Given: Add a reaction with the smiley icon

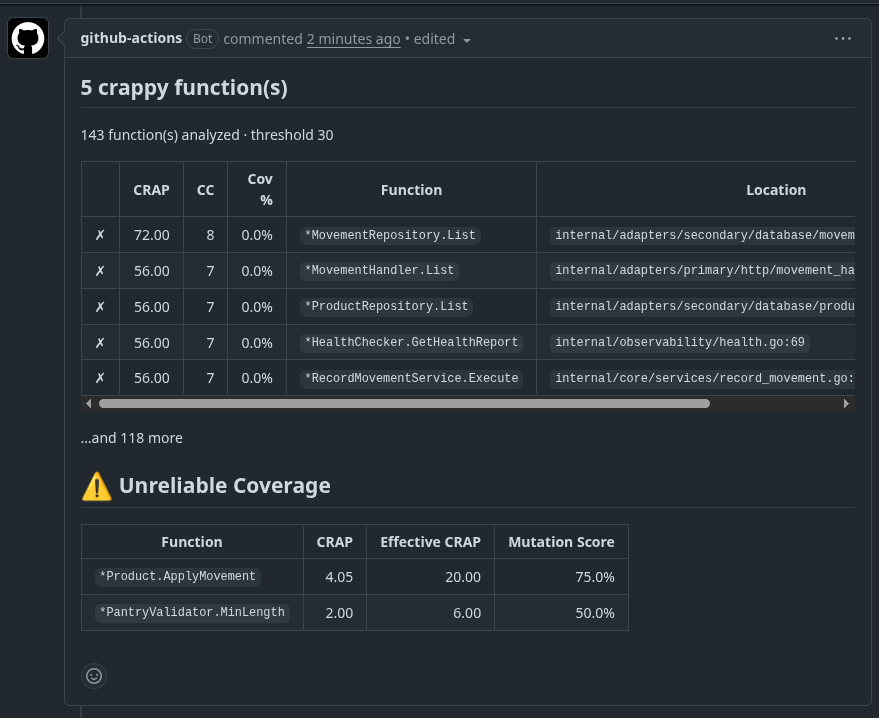Looking at the screenshot, I should tap(94, 676).
